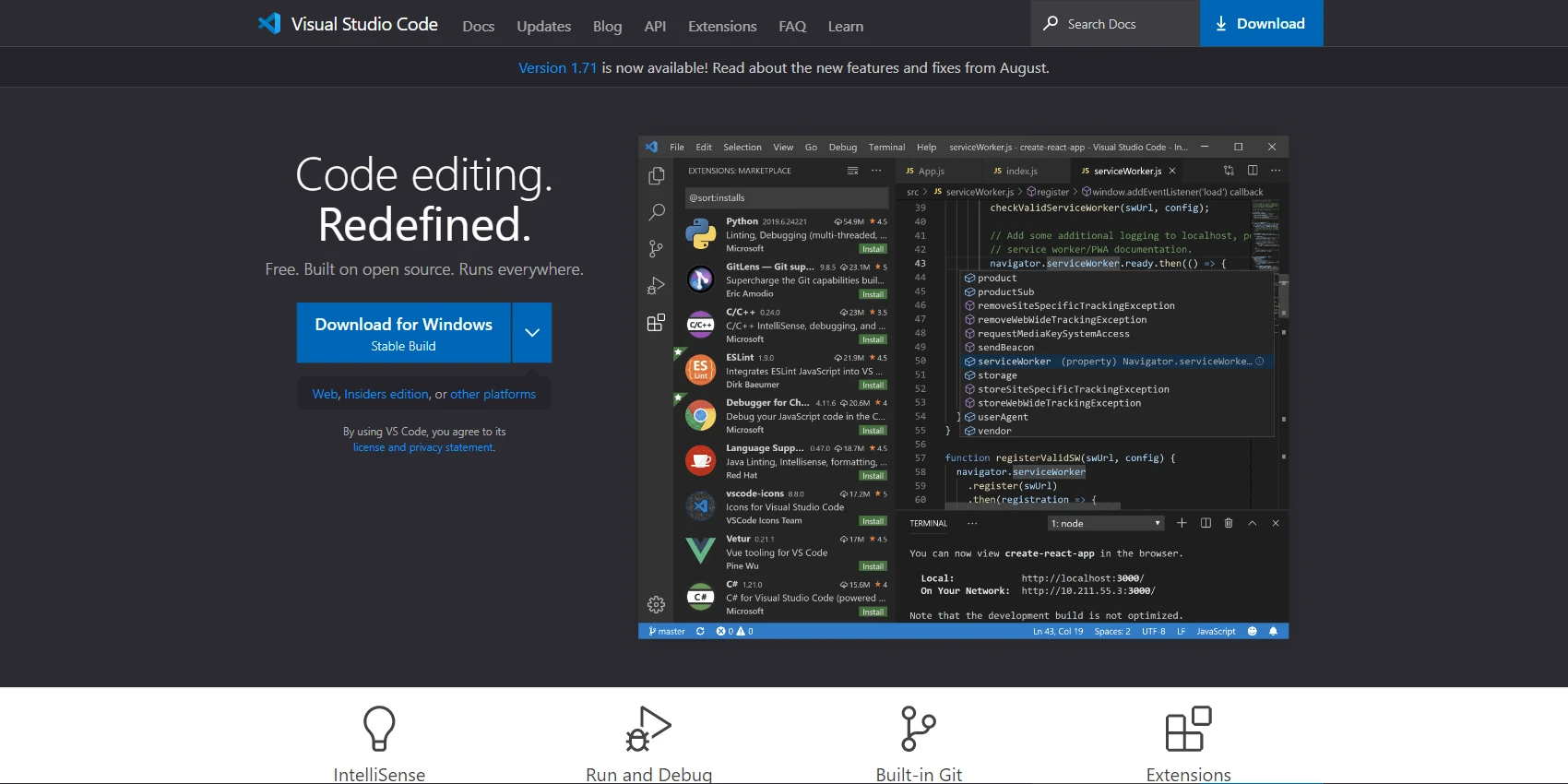Screen dimensions: 1568x784
Task: Click the Visual Studio Code logo icon
Action: (269, 23)
